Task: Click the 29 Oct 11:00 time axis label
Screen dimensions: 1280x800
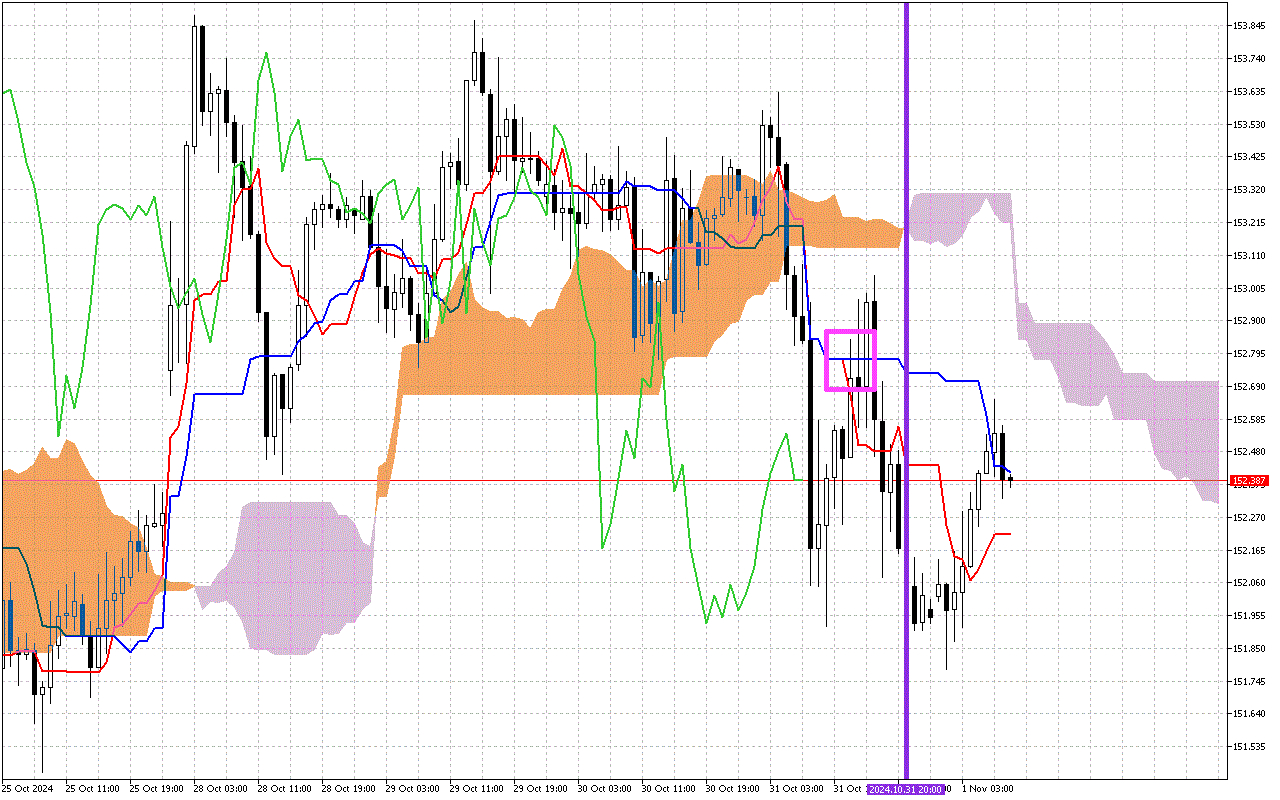Action: pos(476,789)
